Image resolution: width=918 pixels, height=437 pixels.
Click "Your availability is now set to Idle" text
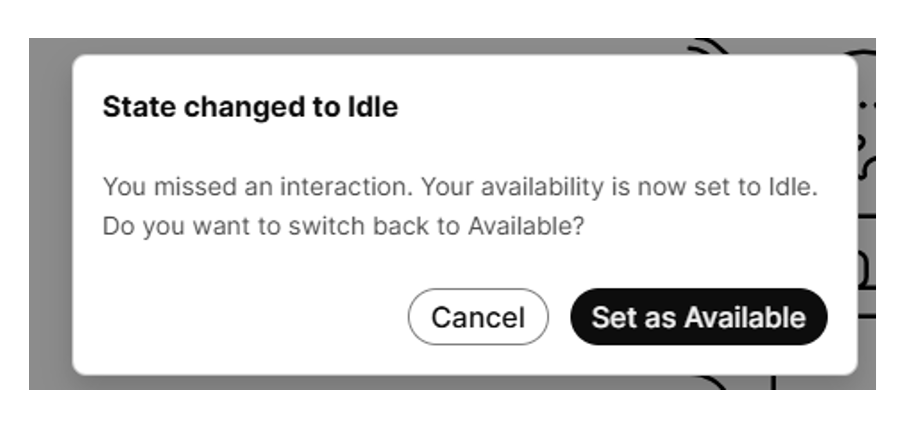pyautogui.click(x=619, y=187)
